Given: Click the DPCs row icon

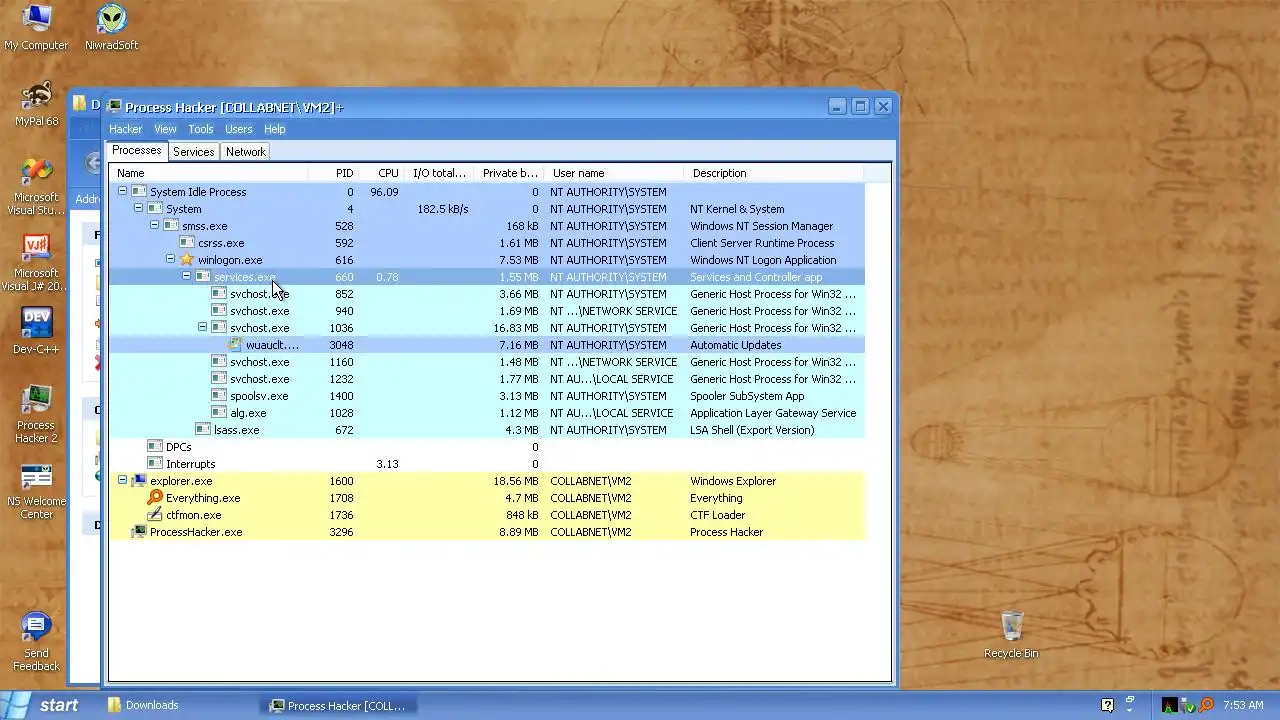Looking at the screenshot, I should pyautogui.click(x=155, y=447).
